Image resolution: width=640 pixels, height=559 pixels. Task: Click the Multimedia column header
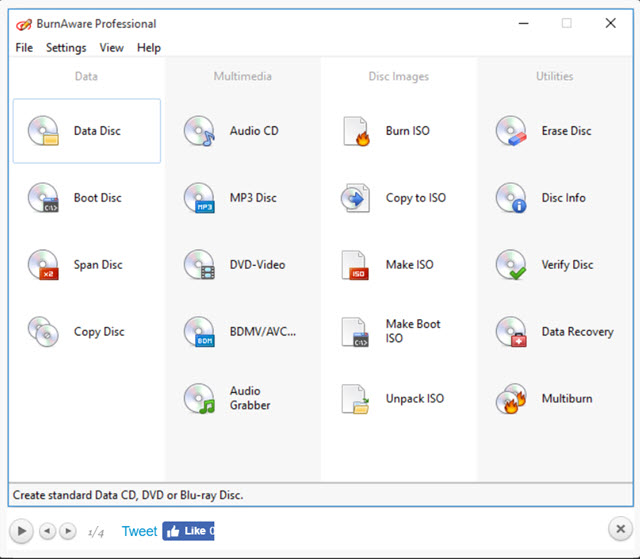[x=242, y=76]
